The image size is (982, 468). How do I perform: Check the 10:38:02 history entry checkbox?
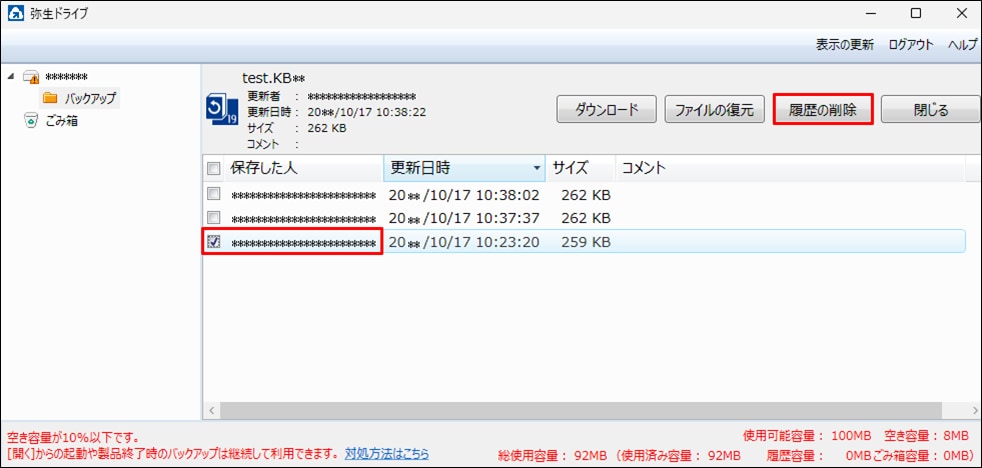(213, 194)
